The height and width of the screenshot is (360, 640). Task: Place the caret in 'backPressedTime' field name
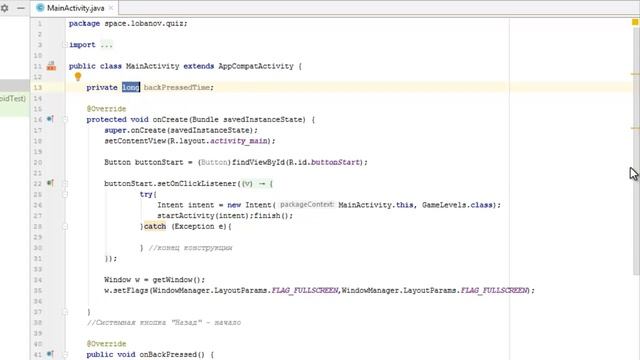pos(177,87)
